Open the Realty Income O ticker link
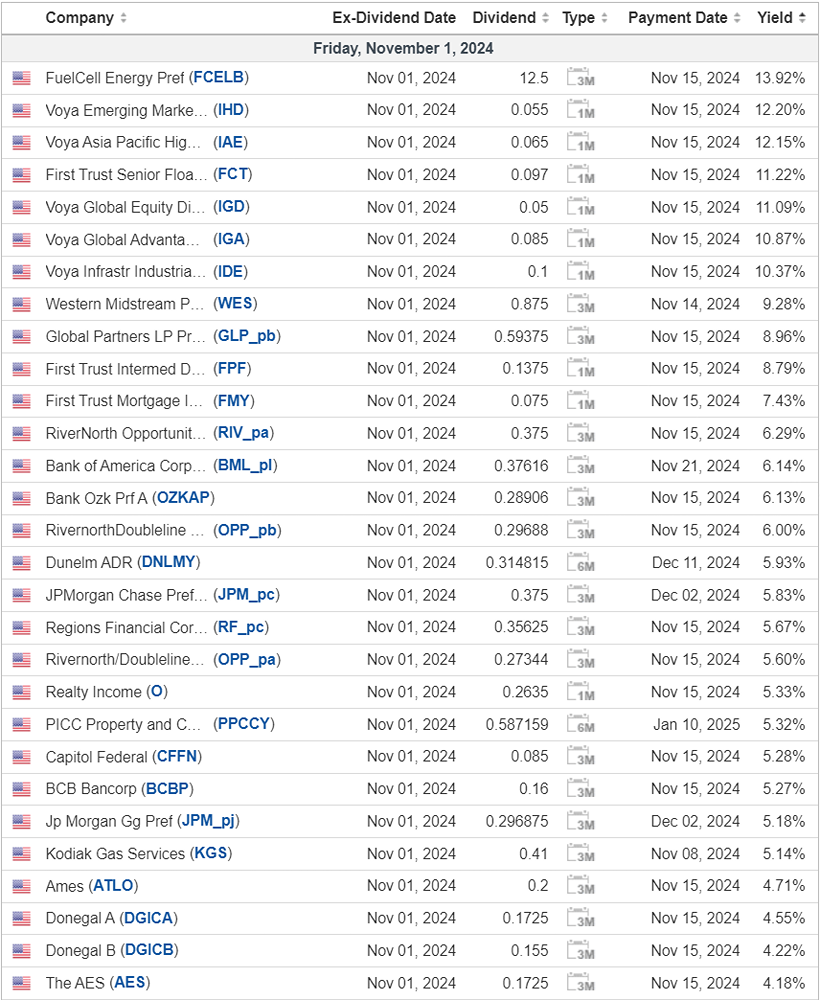Image resolution: width=820 pixels, height=1000 pixels. coord(157,692)
